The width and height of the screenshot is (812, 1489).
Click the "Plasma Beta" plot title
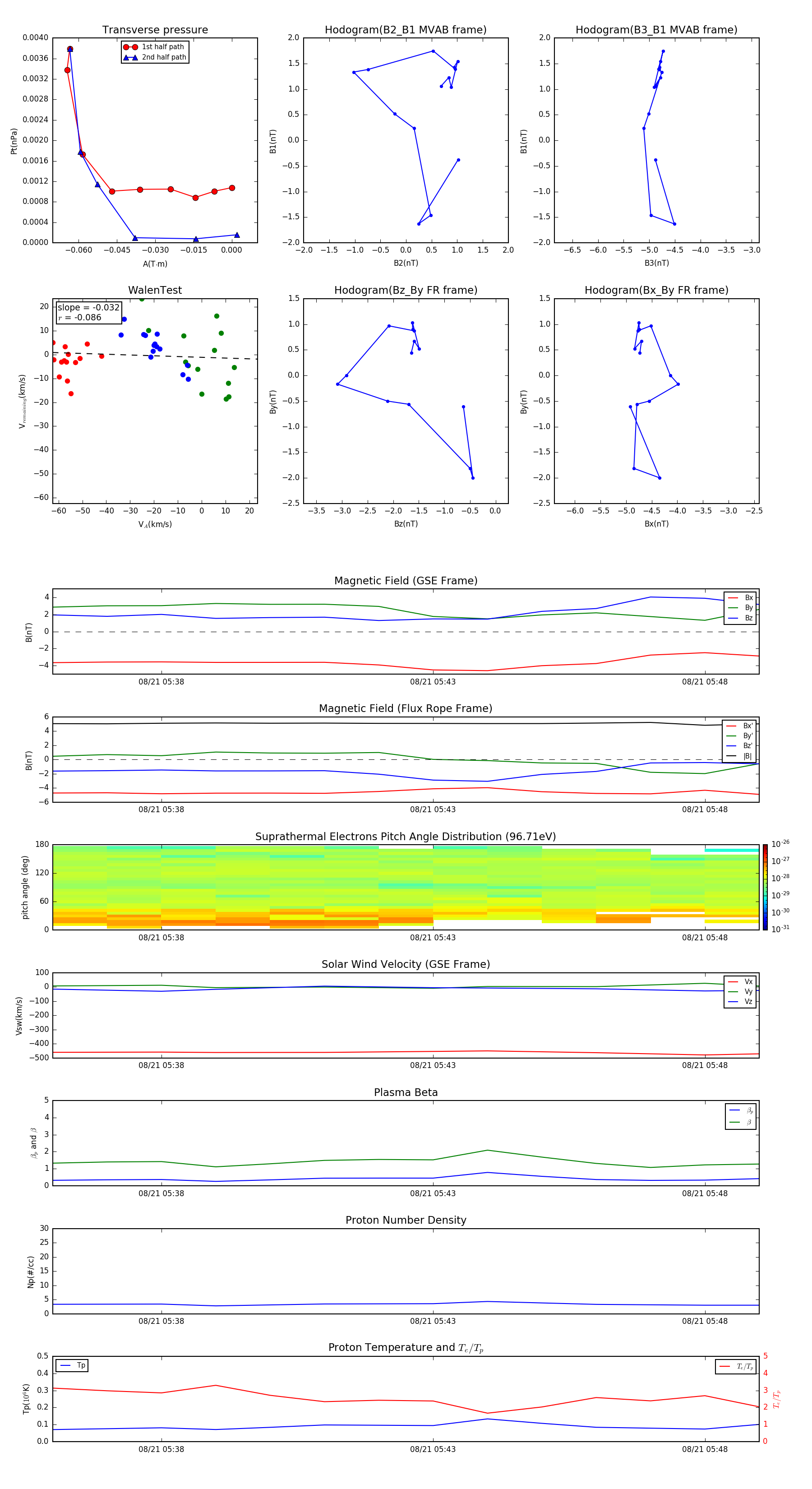coord(406,1092)
